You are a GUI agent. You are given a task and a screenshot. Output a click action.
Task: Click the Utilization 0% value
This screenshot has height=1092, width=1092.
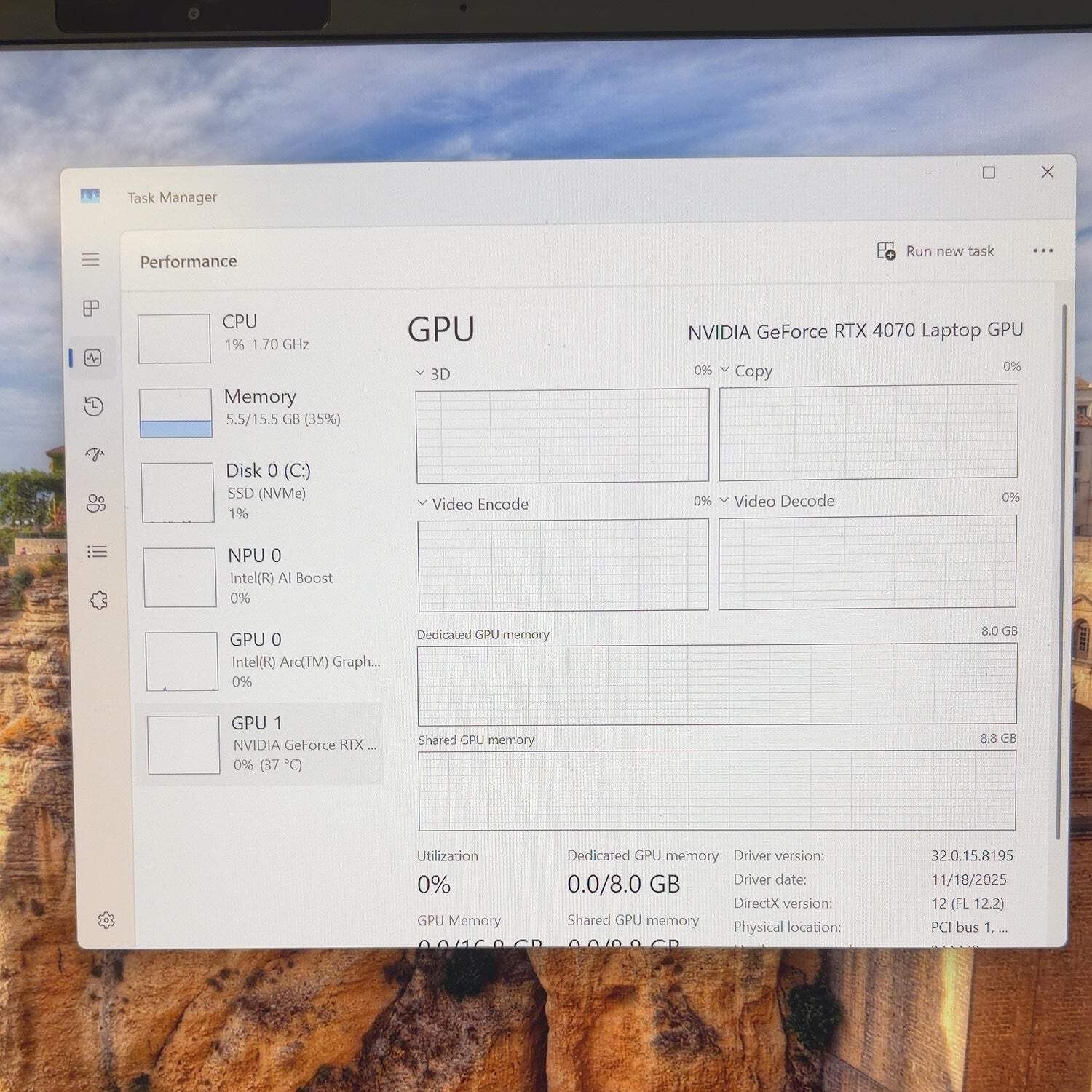point(434,885)
